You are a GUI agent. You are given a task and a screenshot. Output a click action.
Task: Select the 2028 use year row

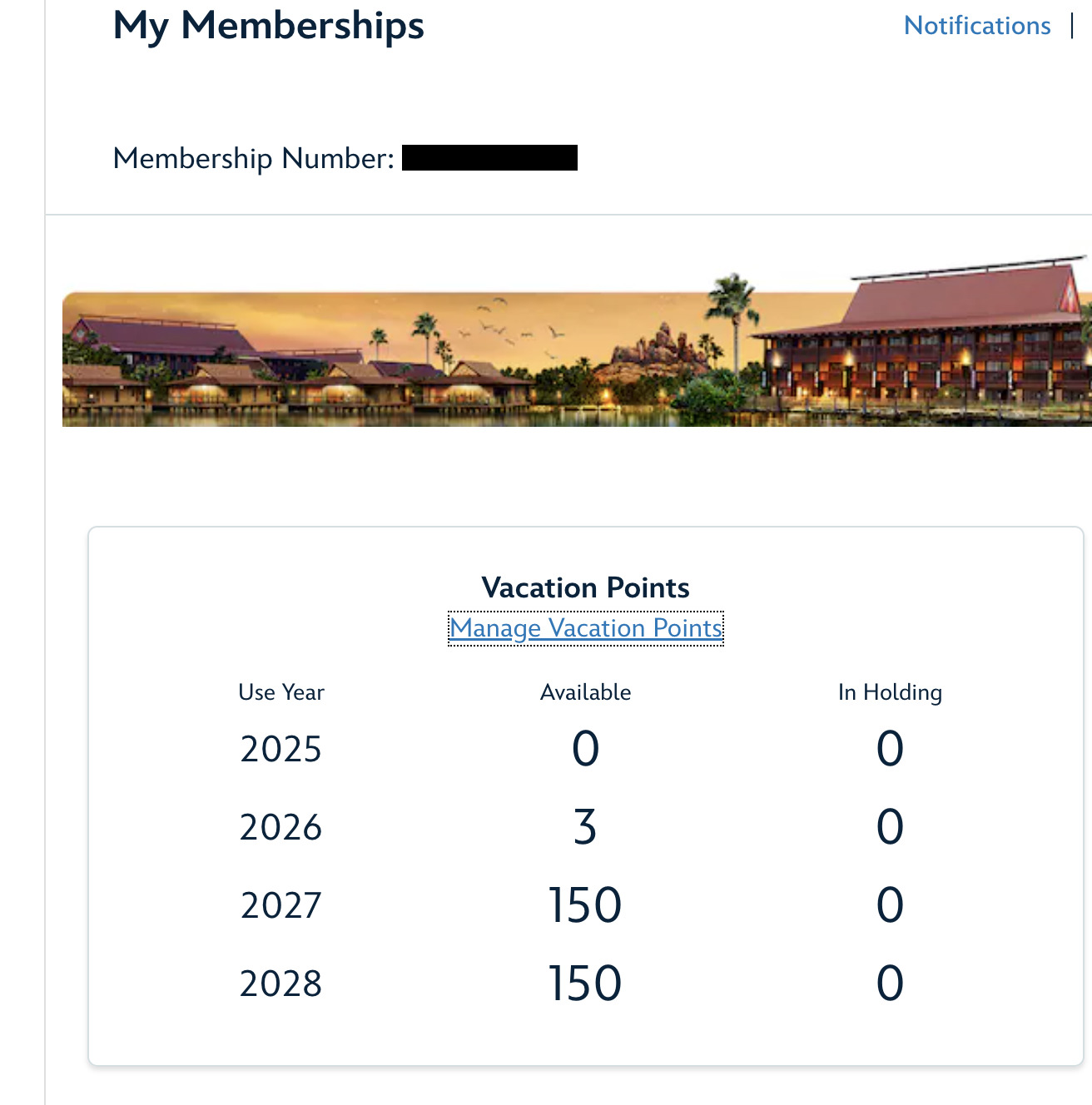(x=586, y=984)
